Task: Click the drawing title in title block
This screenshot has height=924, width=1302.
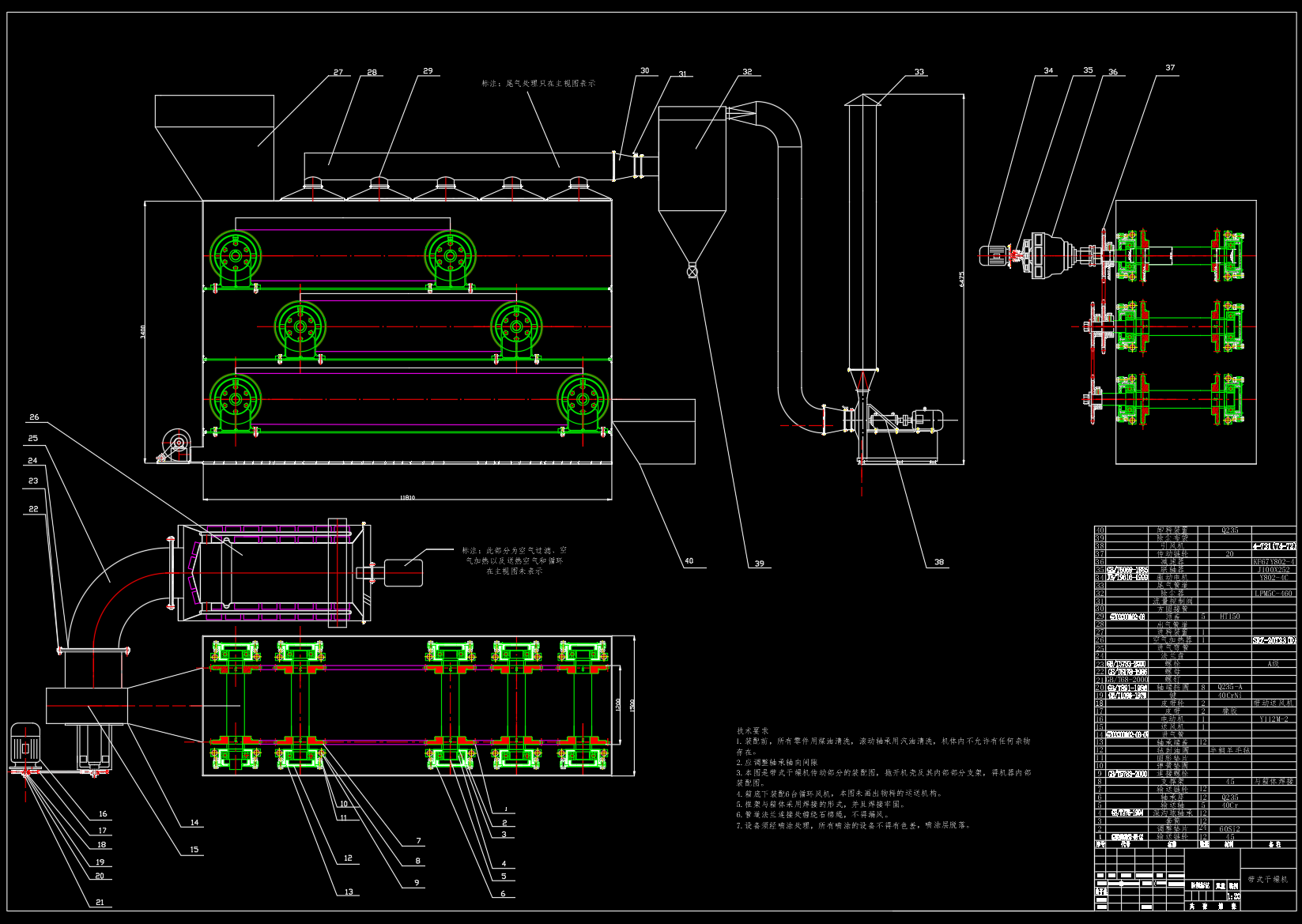Action: coord(1267,879)
